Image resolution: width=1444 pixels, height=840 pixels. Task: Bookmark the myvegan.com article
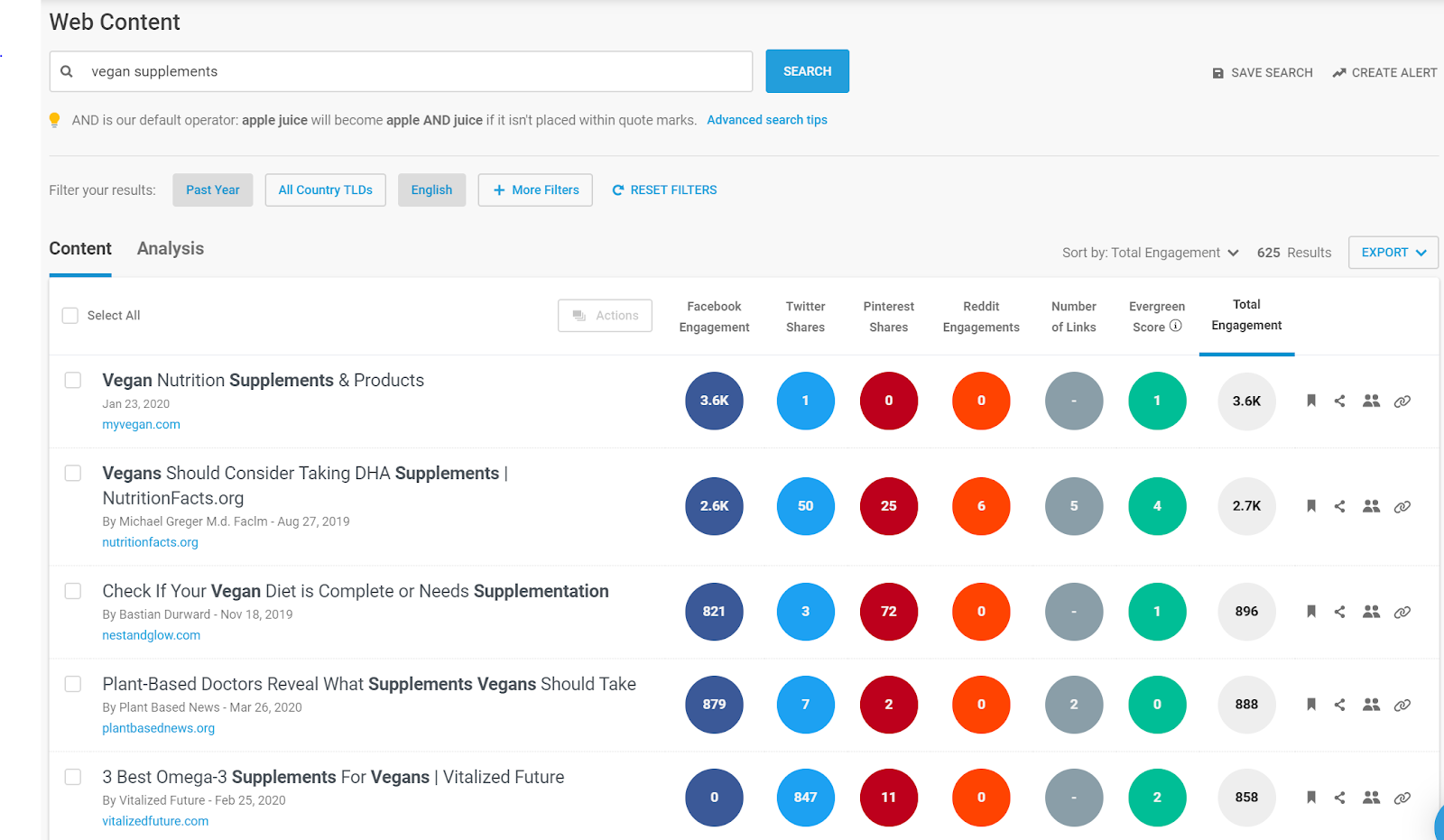click(x=1311, y=401)
